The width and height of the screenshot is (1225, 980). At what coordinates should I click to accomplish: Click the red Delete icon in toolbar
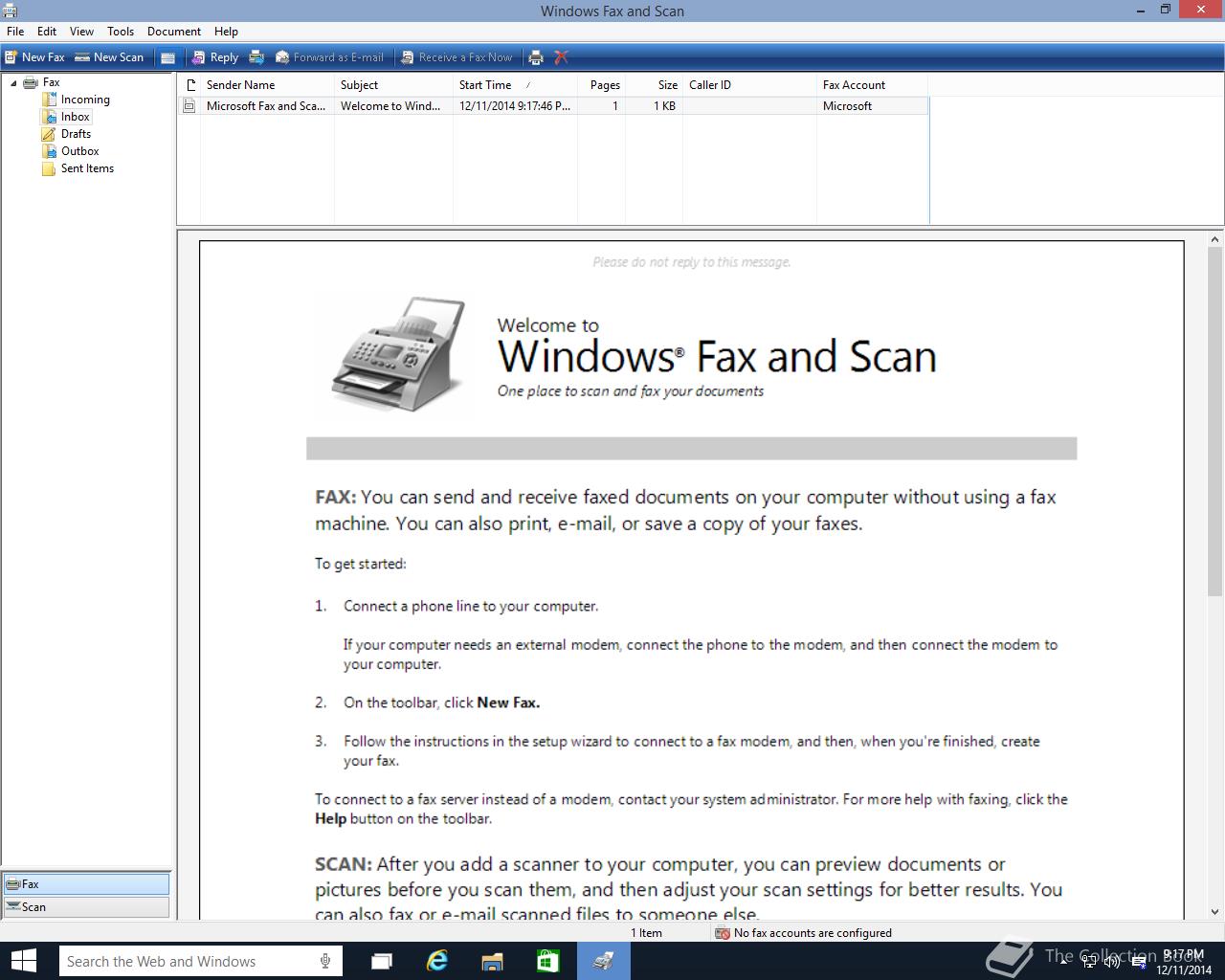click(x=562, y=57)
